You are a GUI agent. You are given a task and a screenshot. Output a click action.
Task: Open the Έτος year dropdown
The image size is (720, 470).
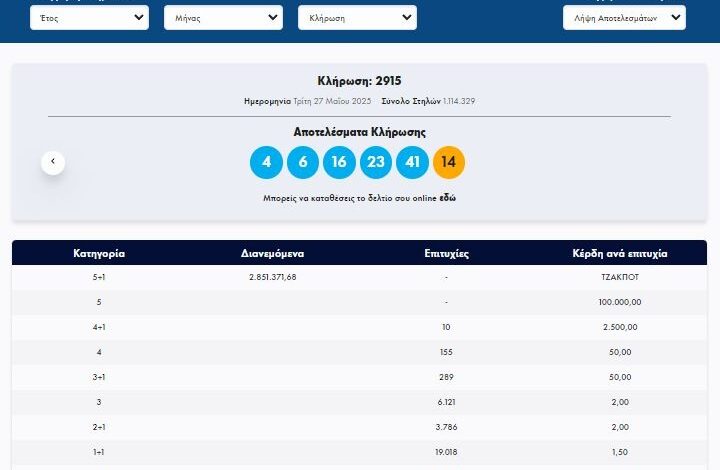(x=89, y=17)
